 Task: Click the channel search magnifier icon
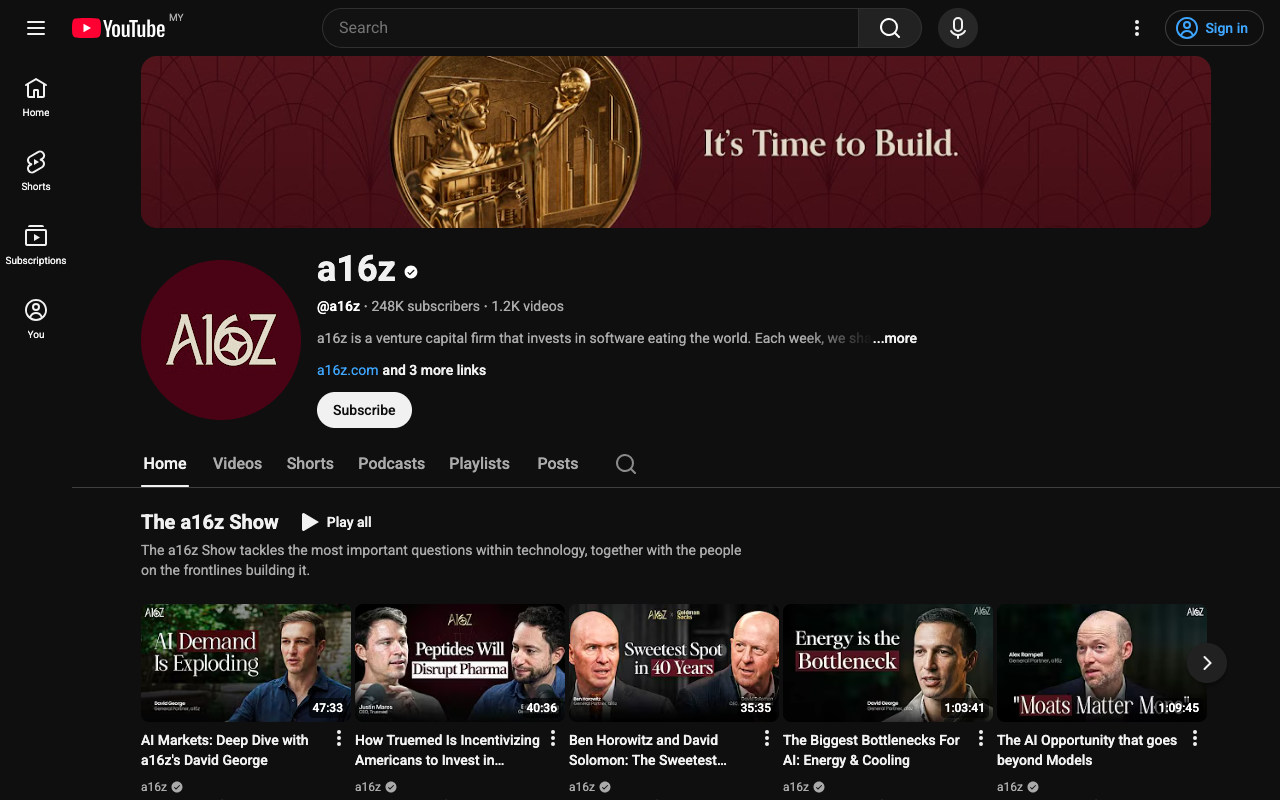[x=626, y=464]
